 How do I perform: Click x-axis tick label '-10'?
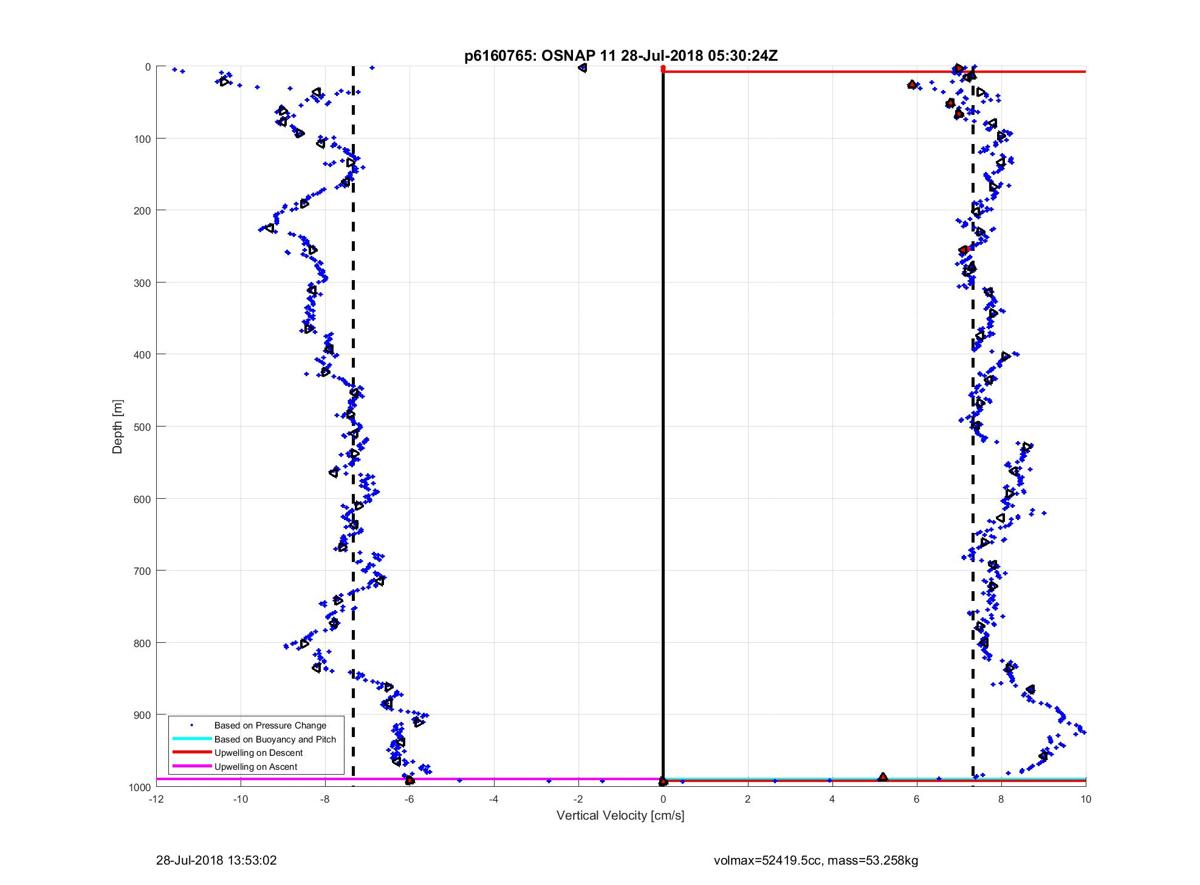click(x=240, y=799)
